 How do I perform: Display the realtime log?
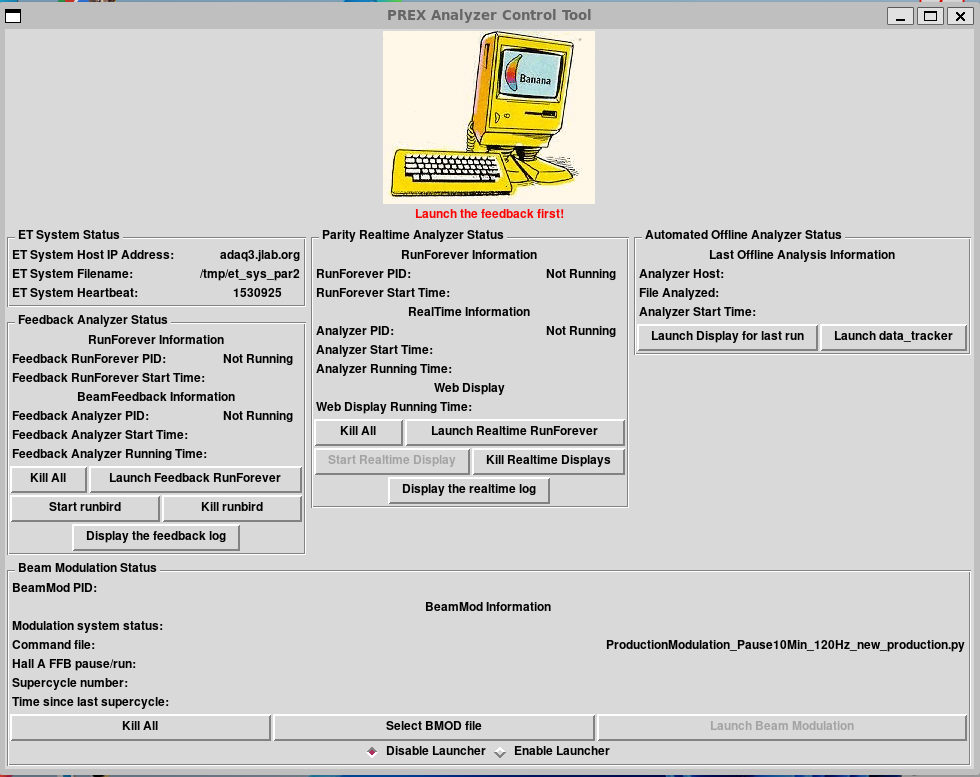click(469, 490)
